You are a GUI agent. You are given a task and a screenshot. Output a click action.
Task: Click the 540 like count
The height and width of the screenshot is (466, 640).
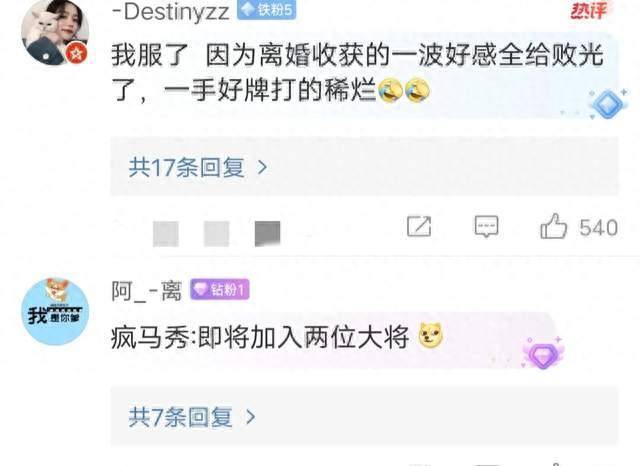coord(598,228)
